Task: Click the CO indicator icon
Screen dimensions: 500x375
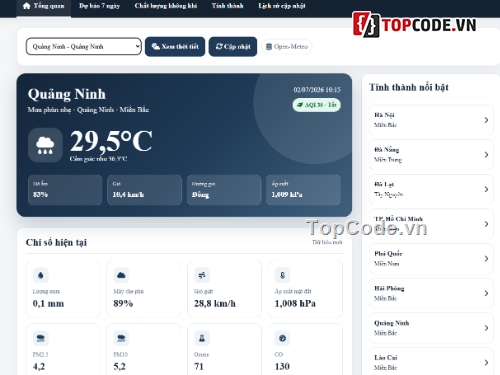Action: tap(282, 338)
